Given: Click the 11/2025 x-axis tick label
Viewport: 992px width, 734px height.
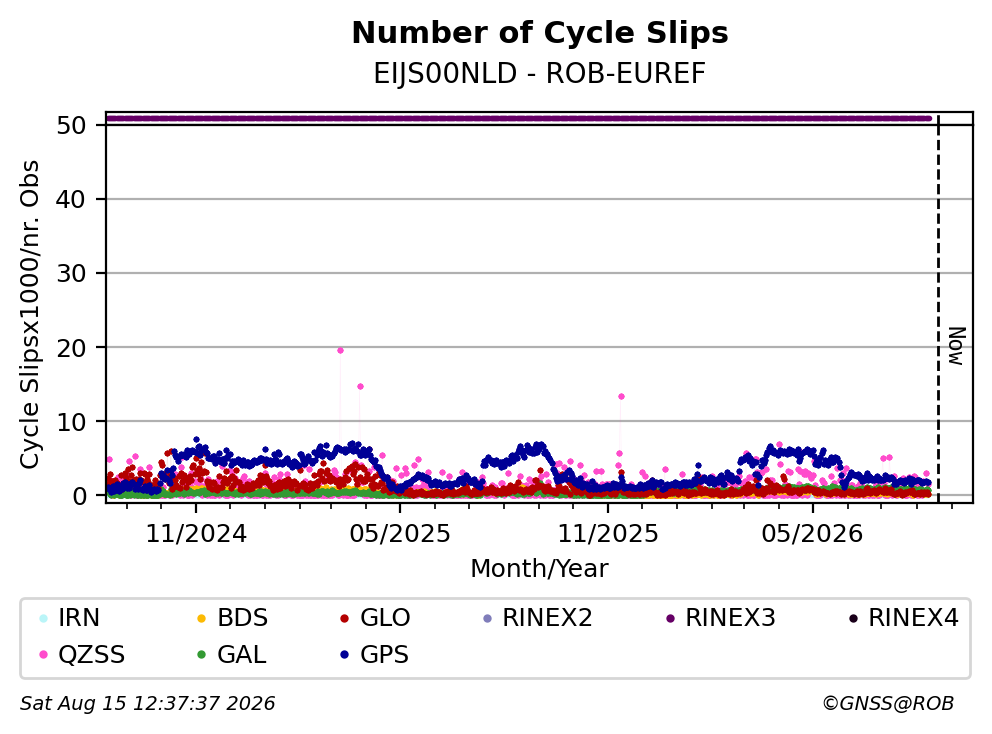Looking at the screenshot, I should tap(608, 535).
